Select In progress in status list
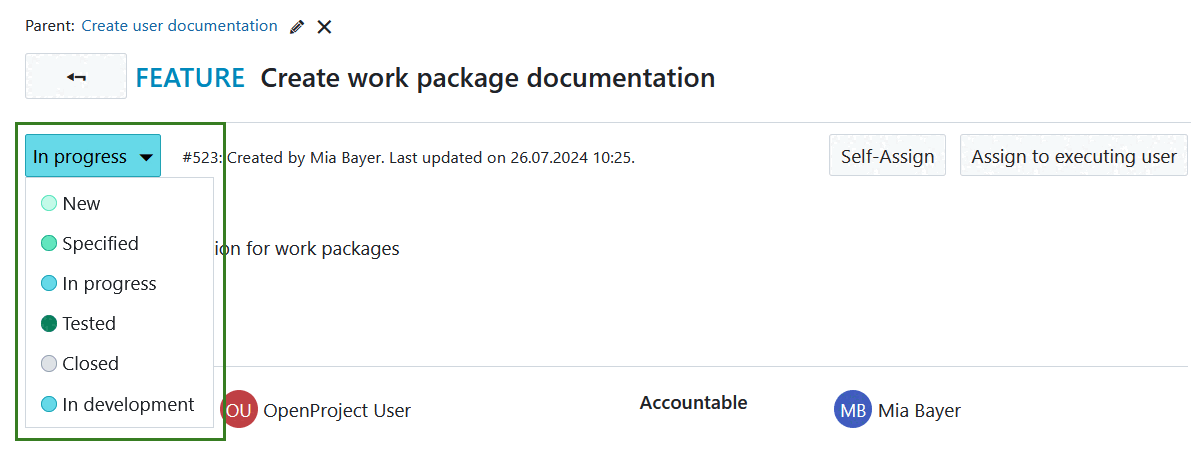This screenshot has height=465, width=1191. pyautogui.click(x=109, y=283)
